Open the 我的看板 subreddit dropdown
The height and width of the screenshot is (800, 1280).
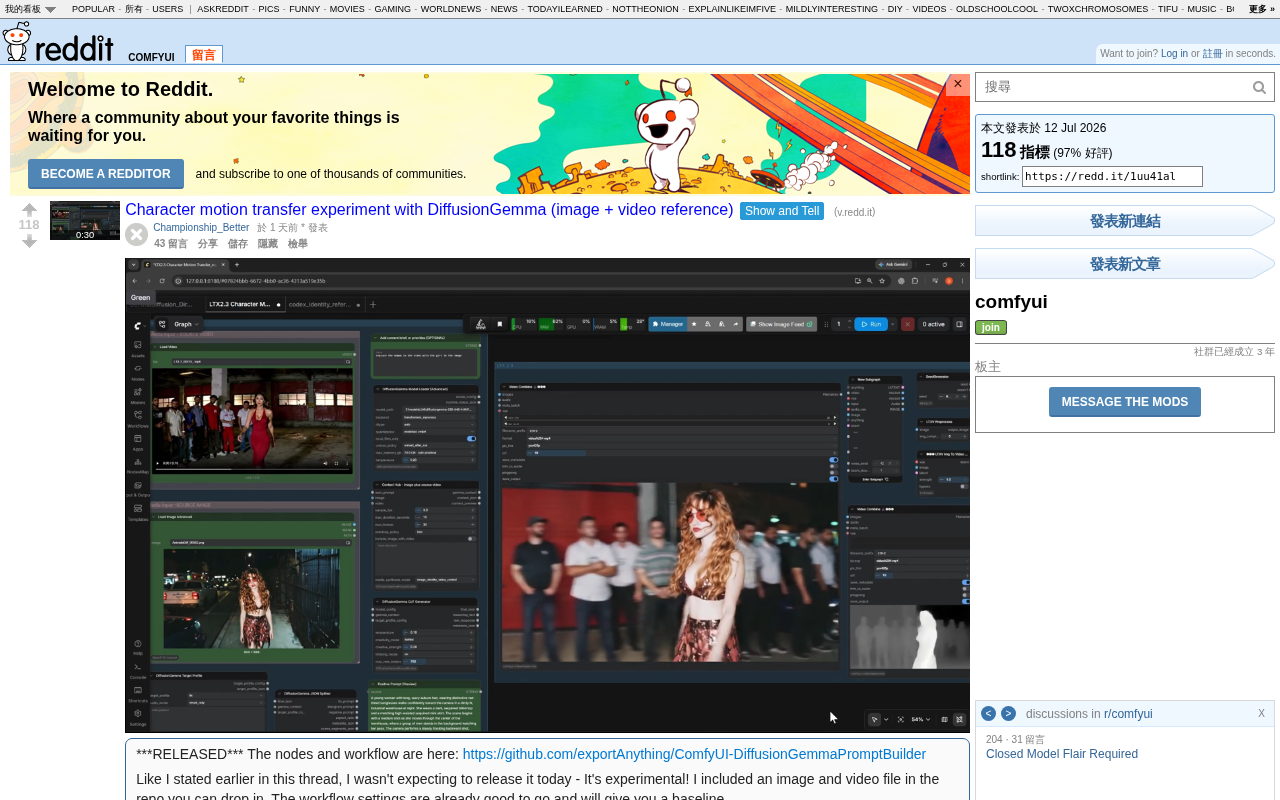tap(30, 9)
